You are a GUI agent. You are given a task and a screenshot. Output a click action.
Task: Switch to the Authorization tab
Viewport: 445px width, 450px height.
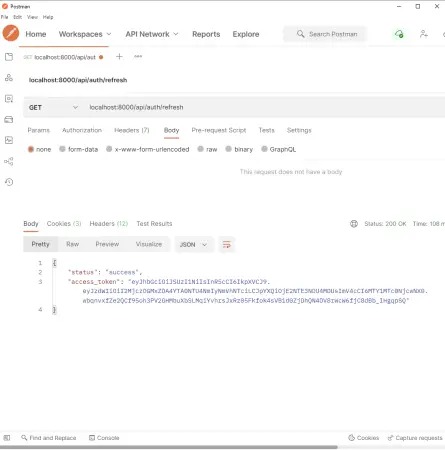click(82, 130)
